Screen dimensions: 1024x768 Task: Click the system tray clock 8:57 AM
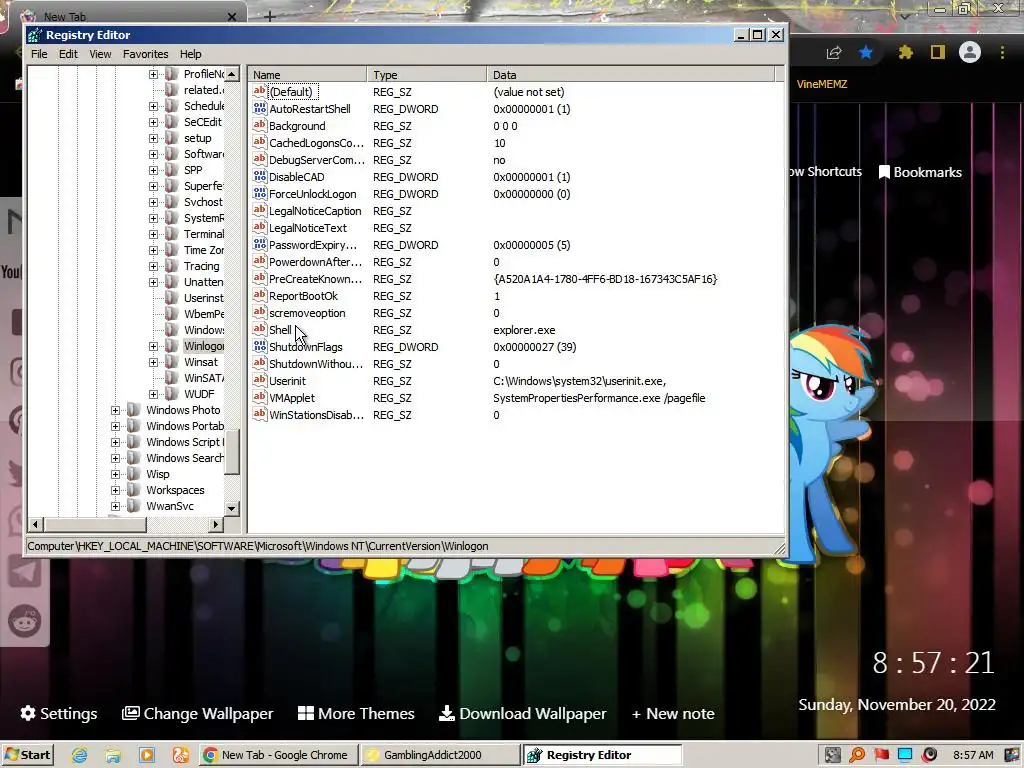coord(973,755)
